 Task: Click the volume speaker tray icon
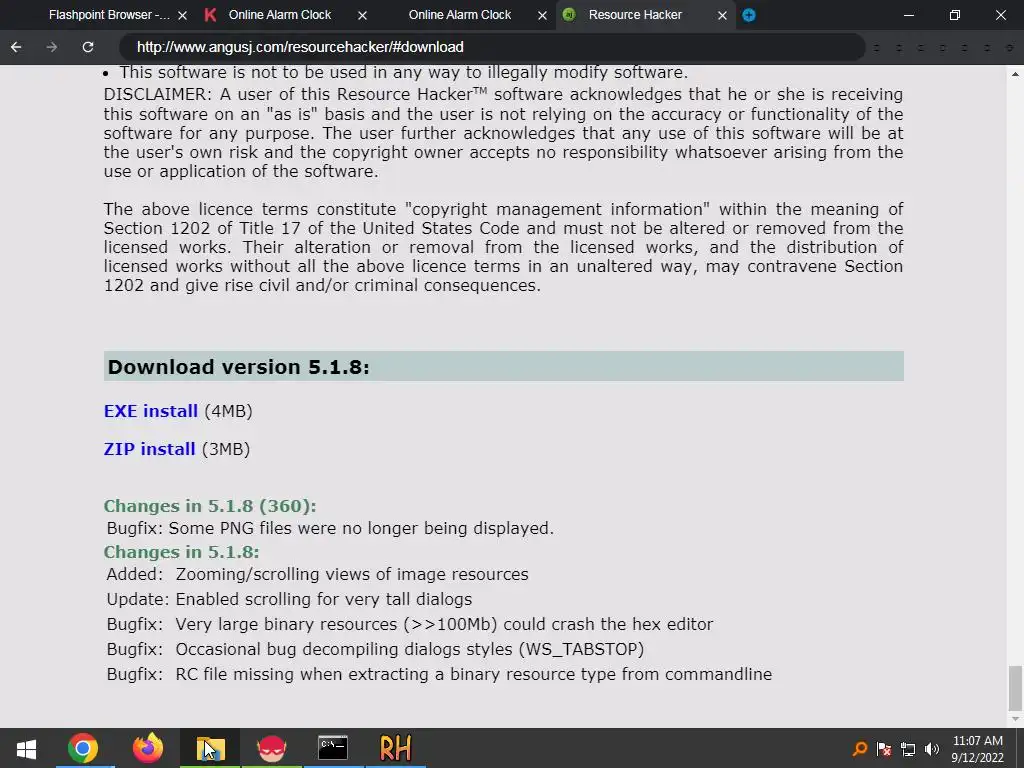(932, 748)
